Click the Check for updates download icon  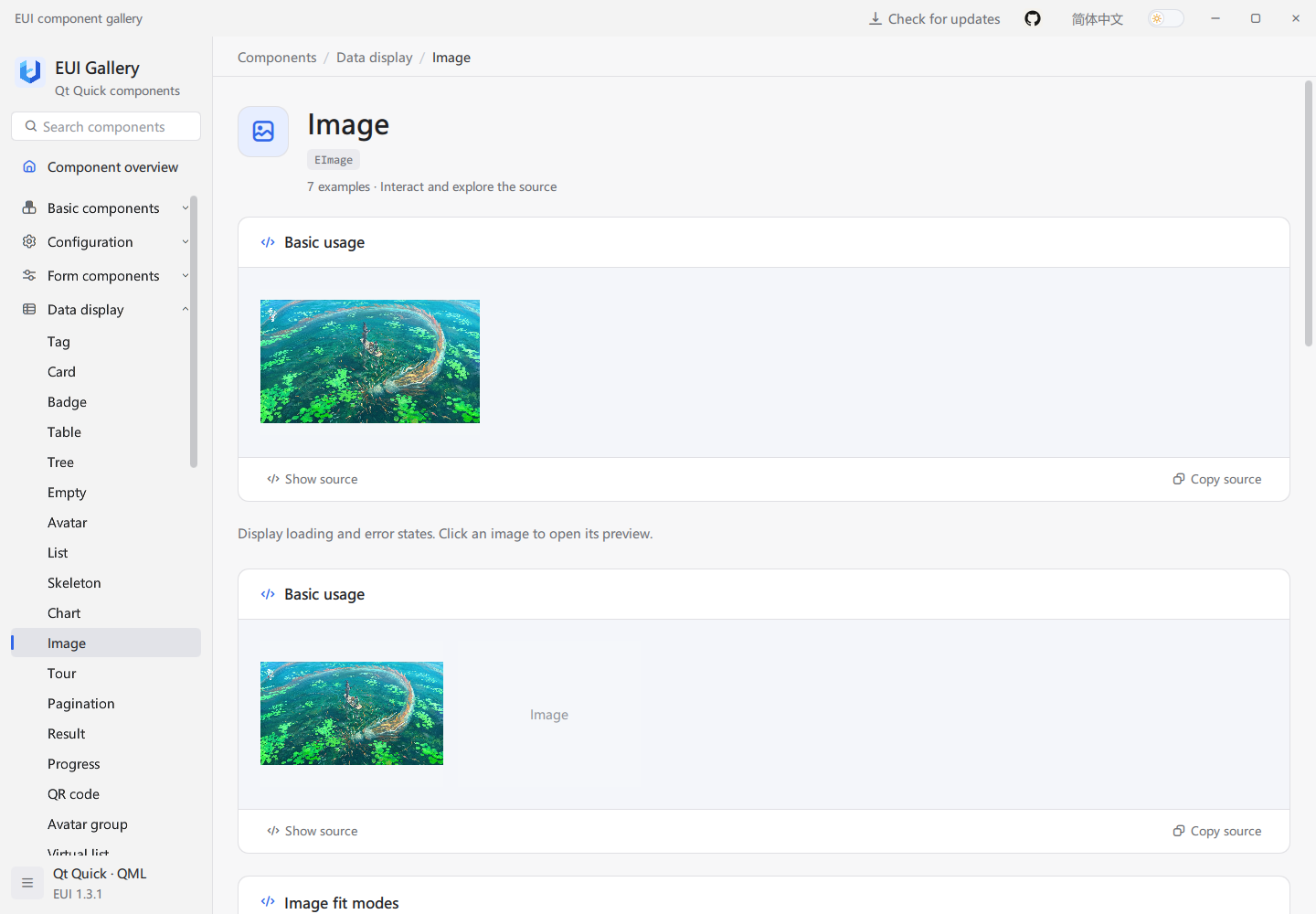click(x=876, y=18)
